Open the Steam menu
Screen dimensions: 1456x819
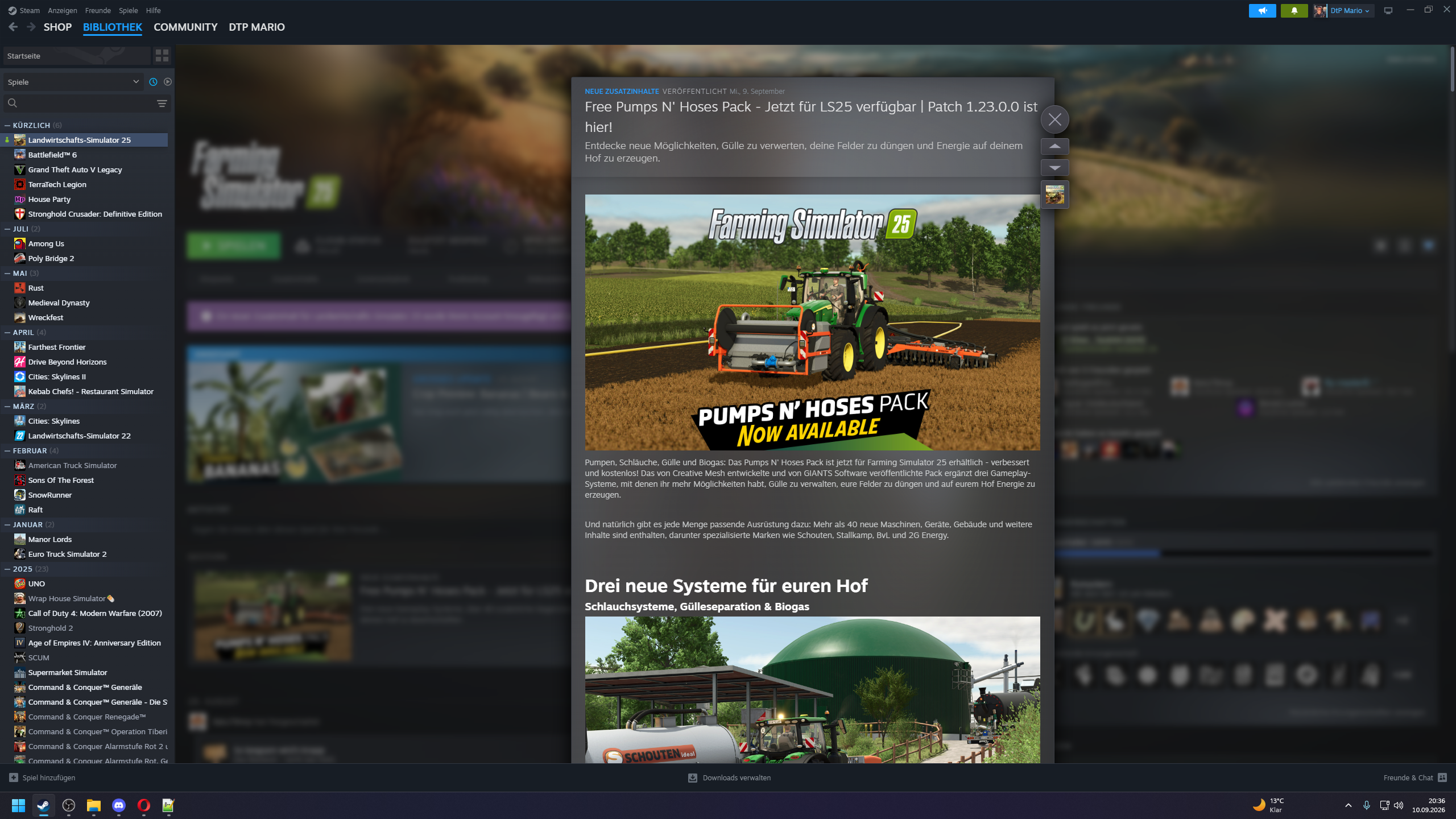pyautogui.click(x=24, y=10)
